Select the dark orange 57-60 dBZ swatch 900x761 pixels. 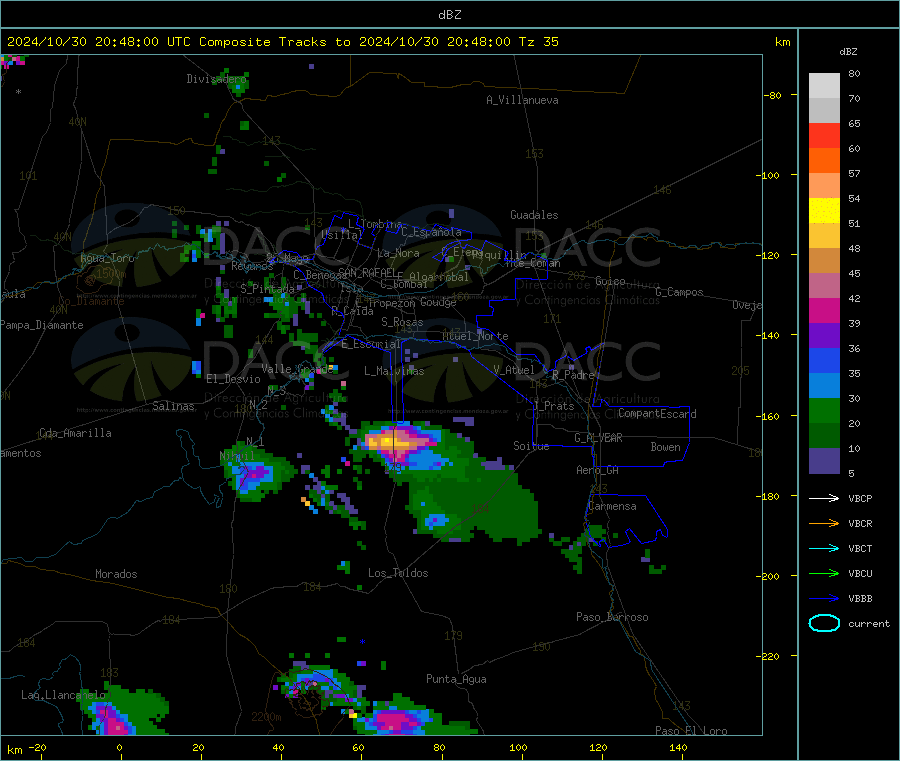click(x=824, y=161)
